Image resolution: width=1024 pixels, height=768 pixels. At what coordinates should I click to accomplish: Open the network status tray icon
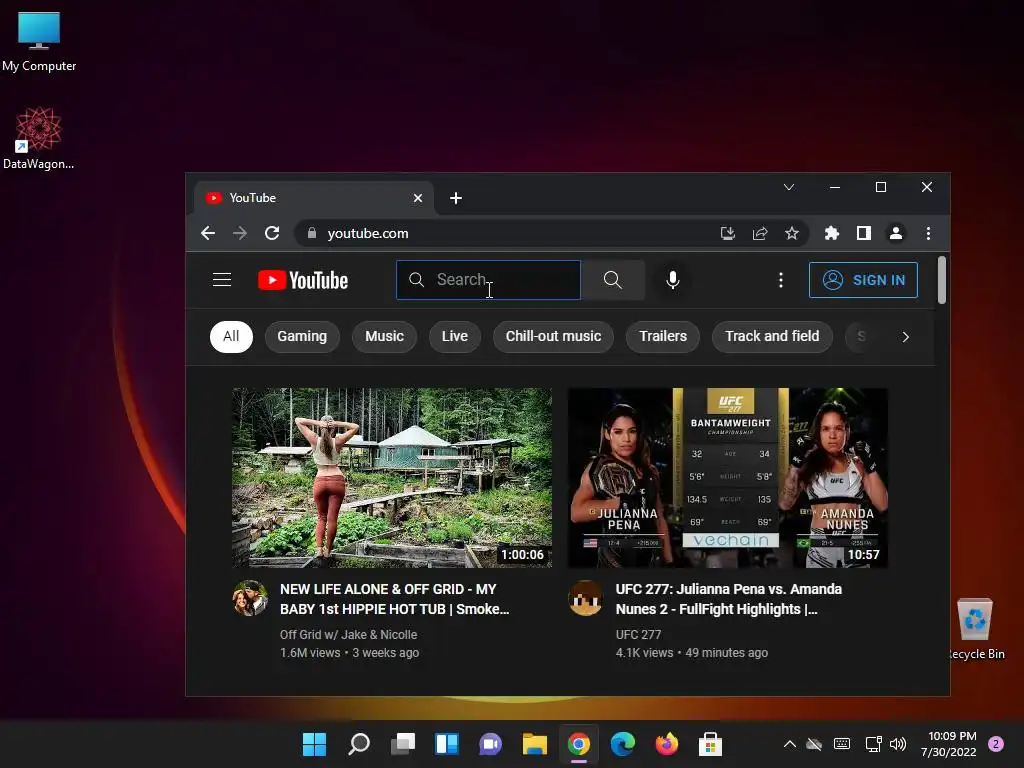click(x=873, y=744)
